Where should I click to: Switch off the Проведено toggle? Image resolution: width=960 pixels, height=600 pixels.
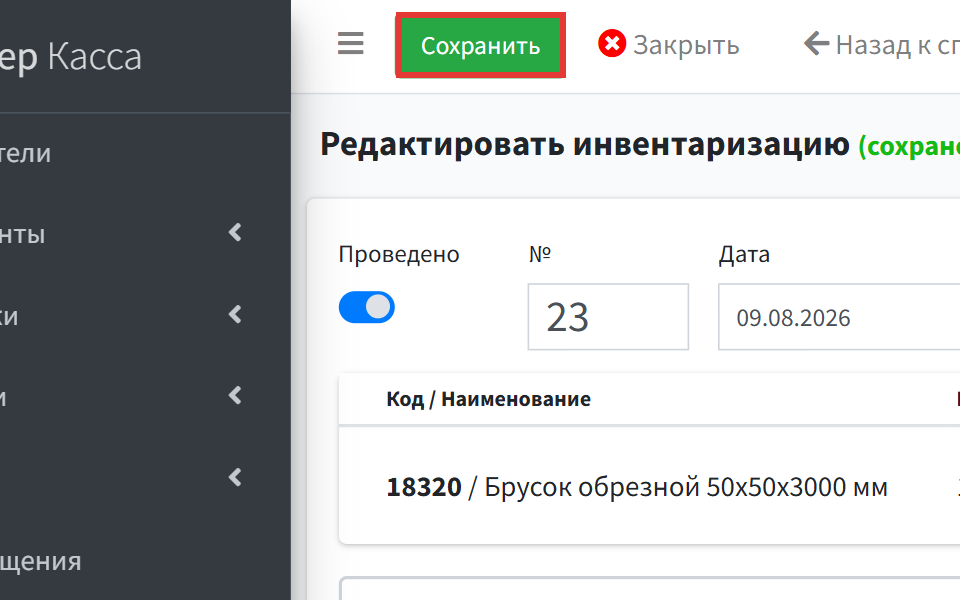pos(367,307)
